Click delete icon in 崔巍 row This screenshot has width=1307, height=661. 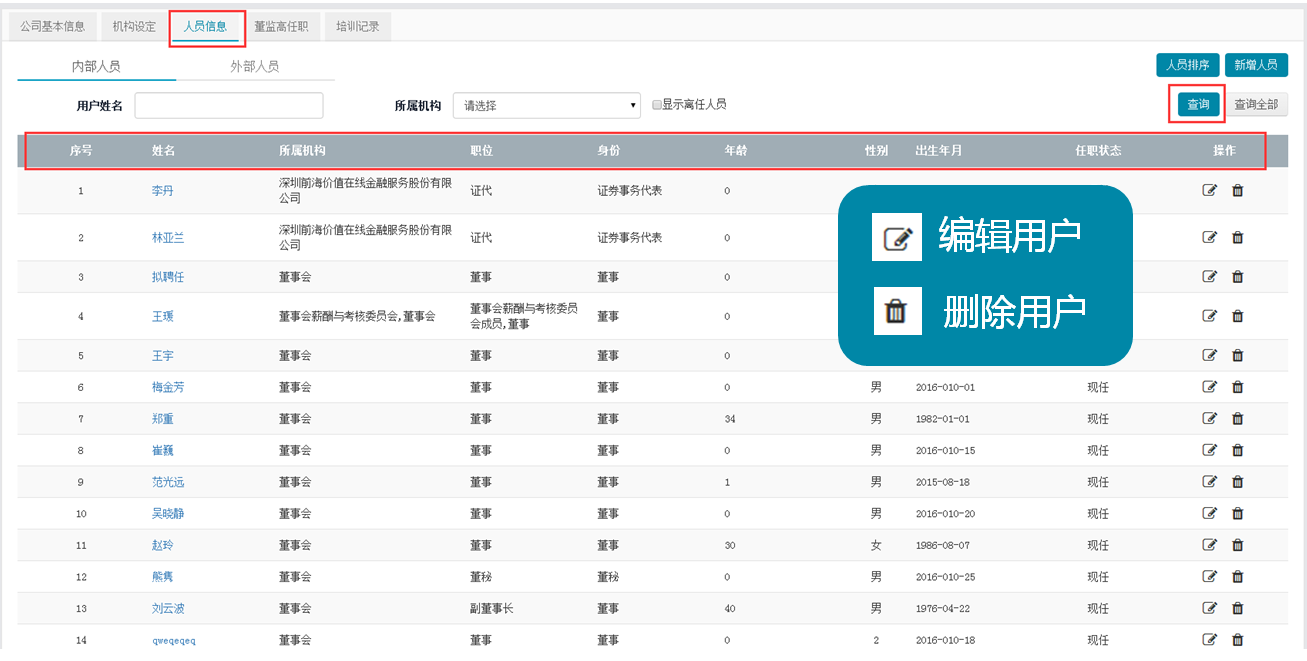coord(1237,450)
